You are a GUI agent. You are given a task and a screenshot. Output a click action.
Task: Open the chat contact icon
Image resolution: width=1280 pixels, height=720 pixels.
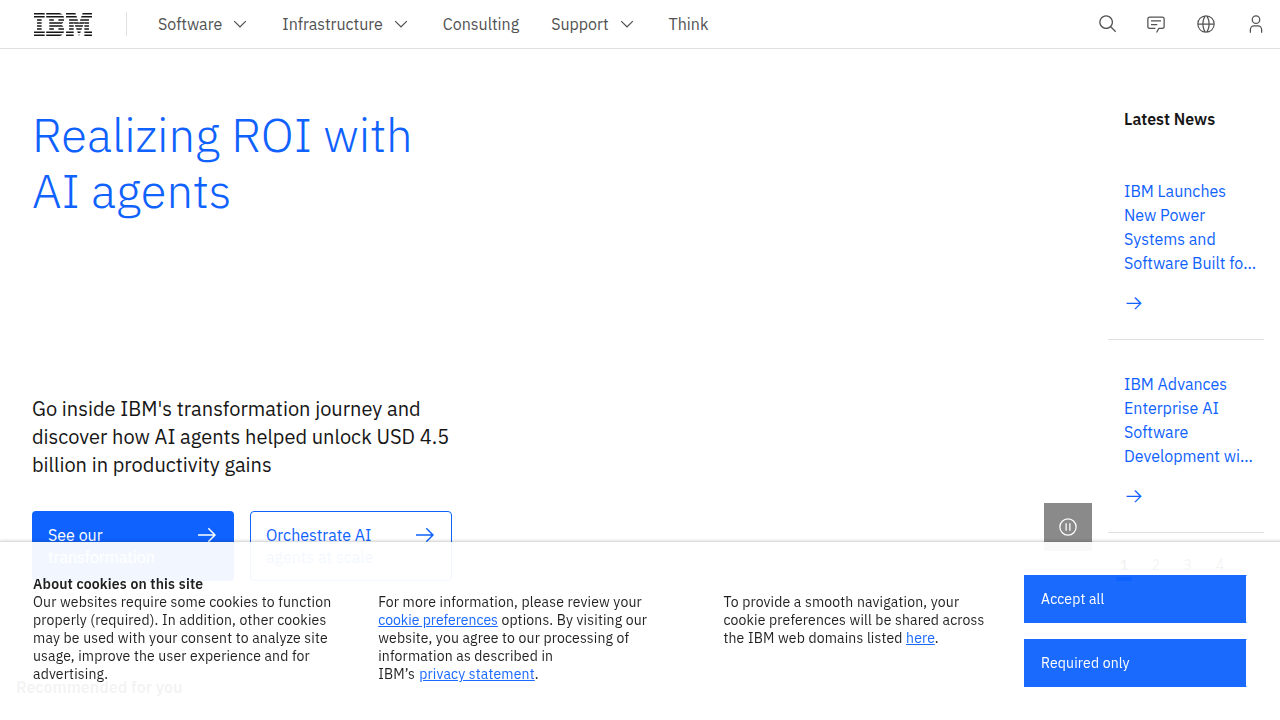click(x=1156, y=24)
